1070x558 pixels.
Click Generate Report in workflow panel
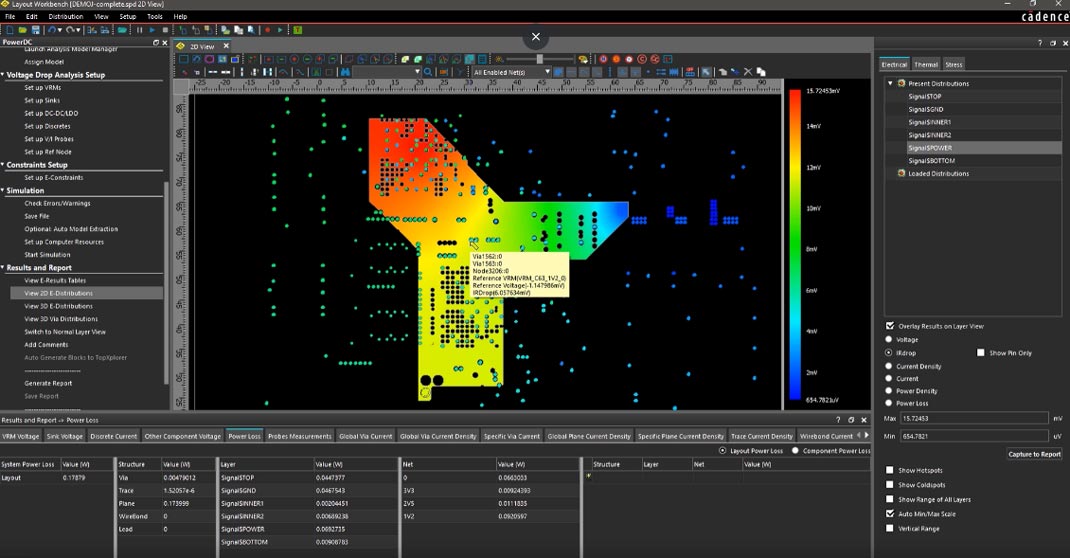(x=48, y=383)
